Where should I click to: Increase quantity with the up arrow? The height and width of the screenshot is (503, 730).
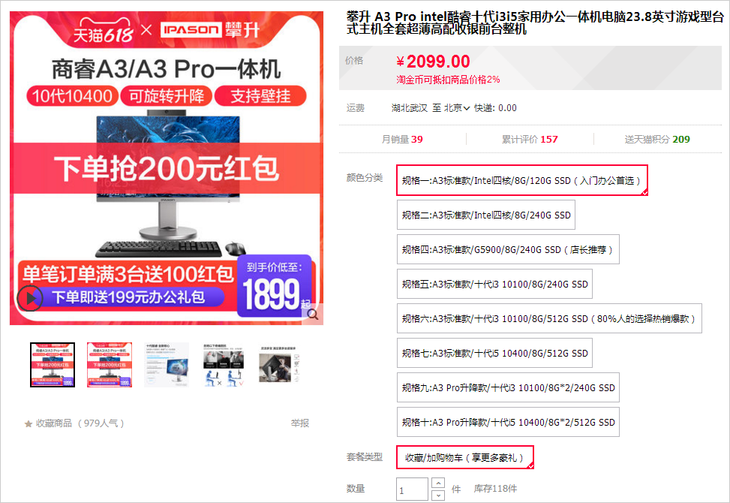[438, 483]
